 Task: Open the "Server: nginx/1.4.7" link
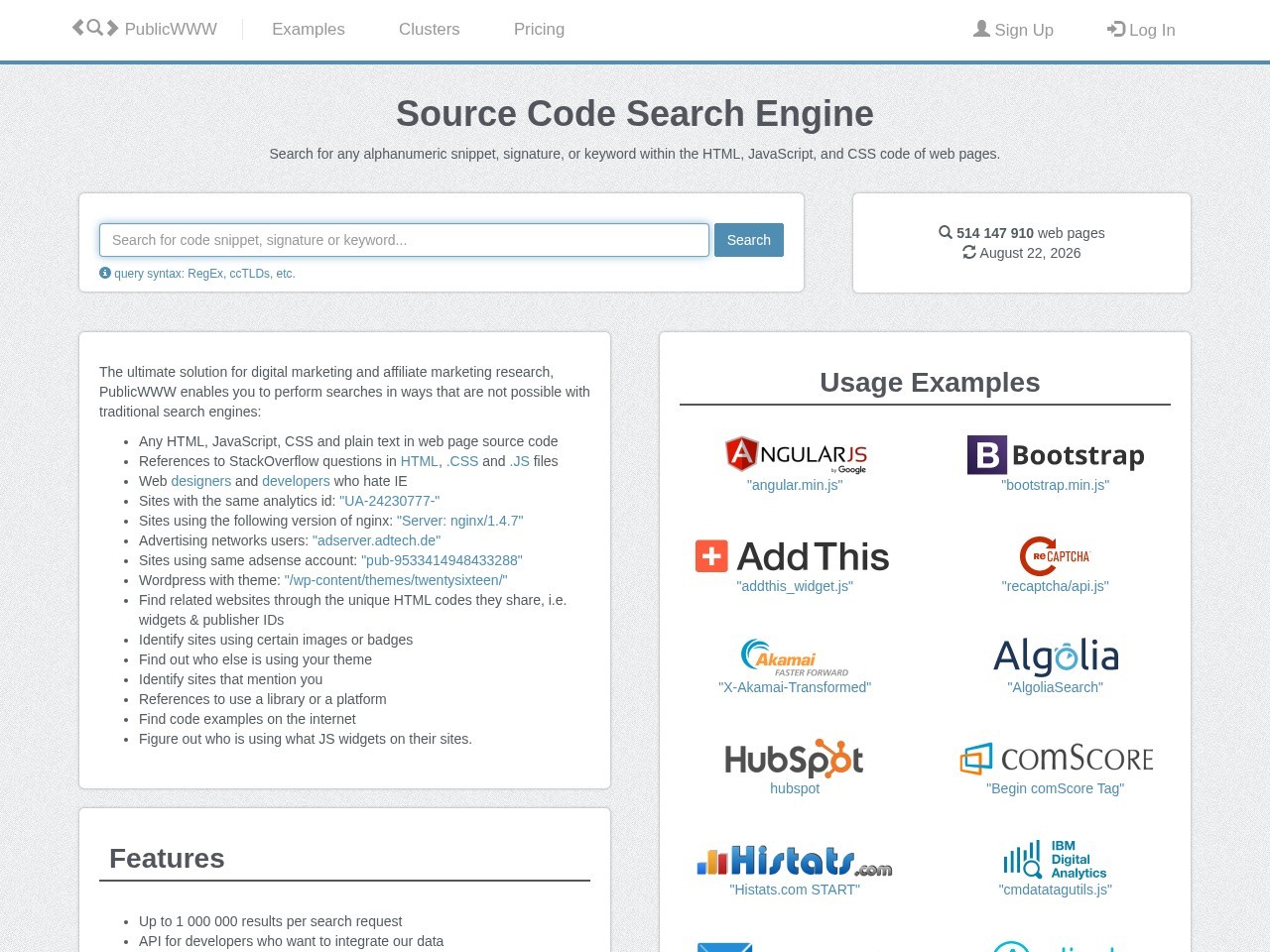pos(459,521)
